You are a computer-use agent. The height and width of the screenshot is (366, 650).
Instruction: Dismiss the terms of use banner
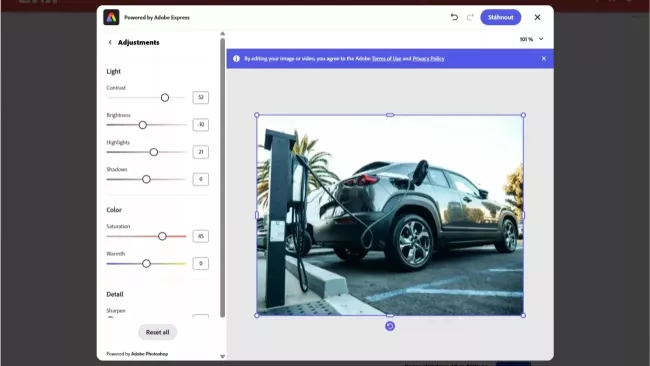[544, 58]
